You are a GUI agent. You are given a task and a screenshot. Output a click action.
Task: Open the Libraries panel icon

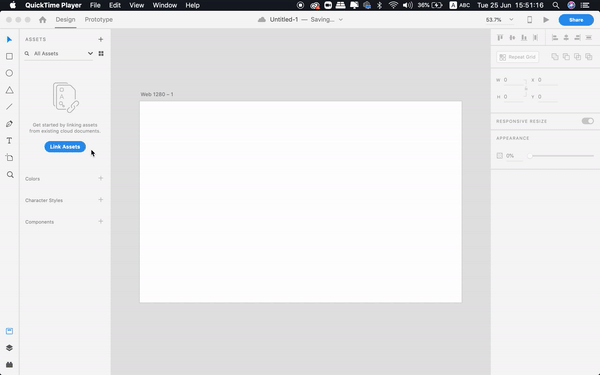(10, 331)
